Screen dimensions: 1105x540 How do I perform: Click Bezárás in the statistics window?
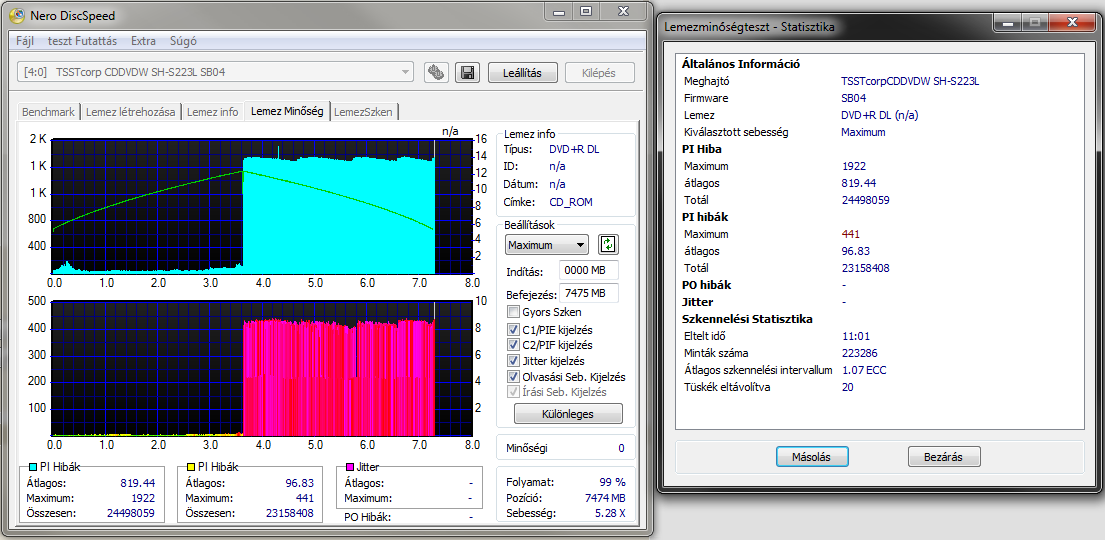tap(944, 457)
